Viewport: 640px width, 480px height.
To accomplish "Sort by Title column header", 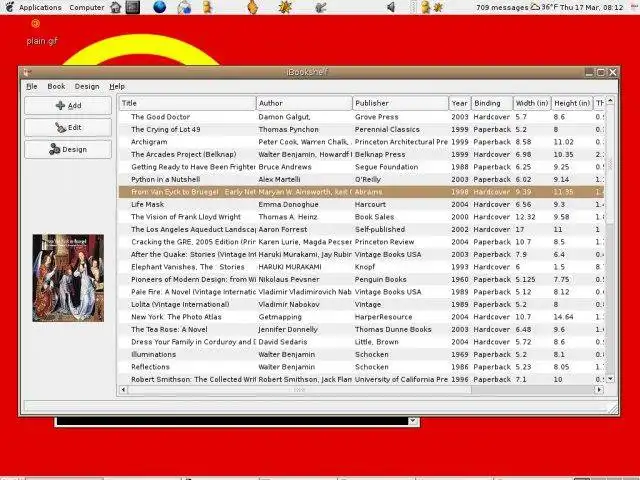I will pyautogui.click(x=187, y=103).
